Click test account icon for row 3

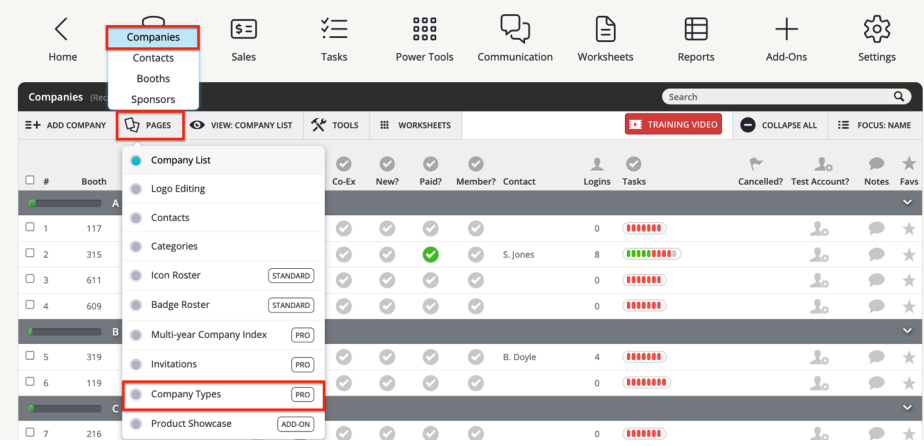click(x=819, y=280)
